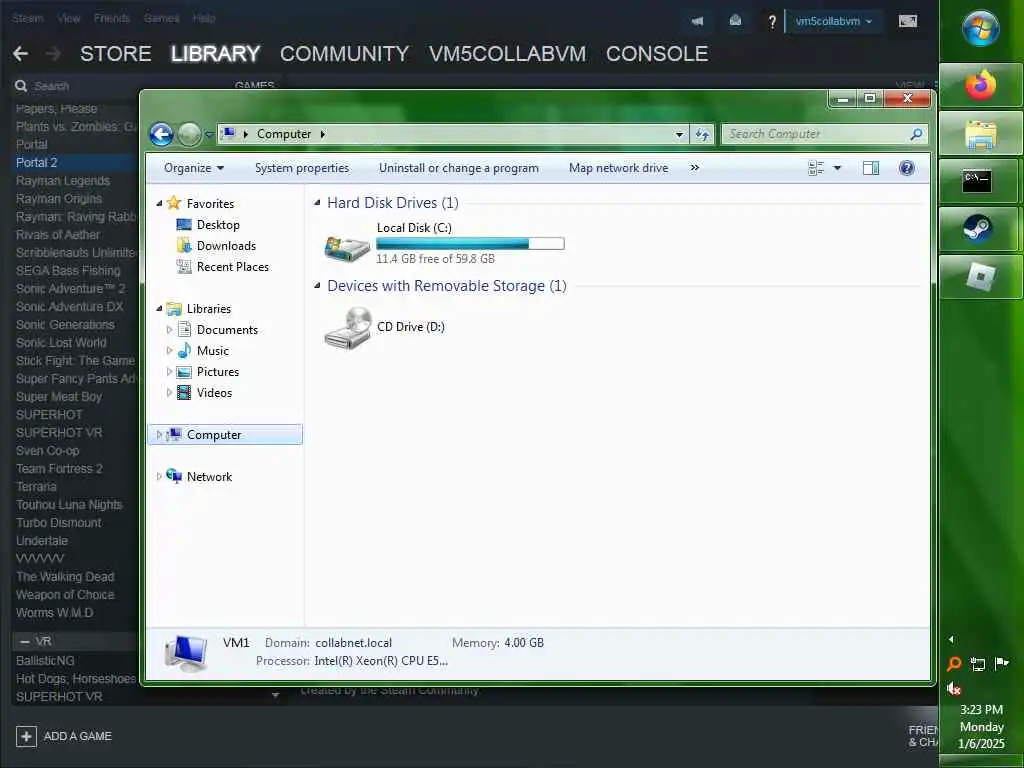The image size is (1024, 768).
Task: Select the Pictures library
Action: click(x=217, y=372)
